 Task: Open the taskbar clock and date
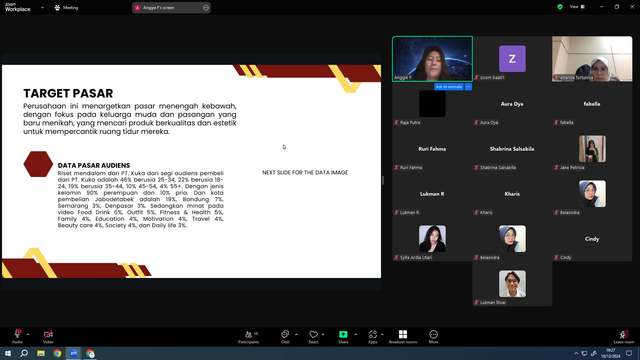pyautogui.click(x=611, y=353)
